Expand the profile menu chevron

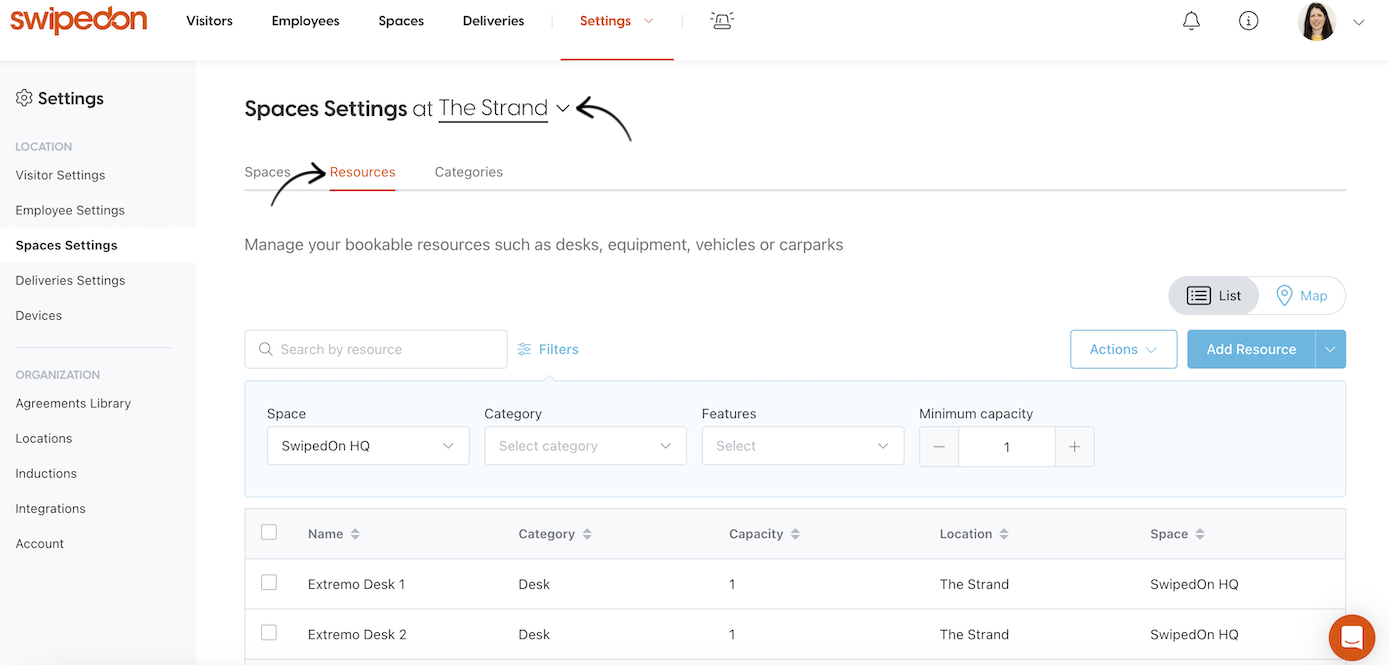point(1359,22)
